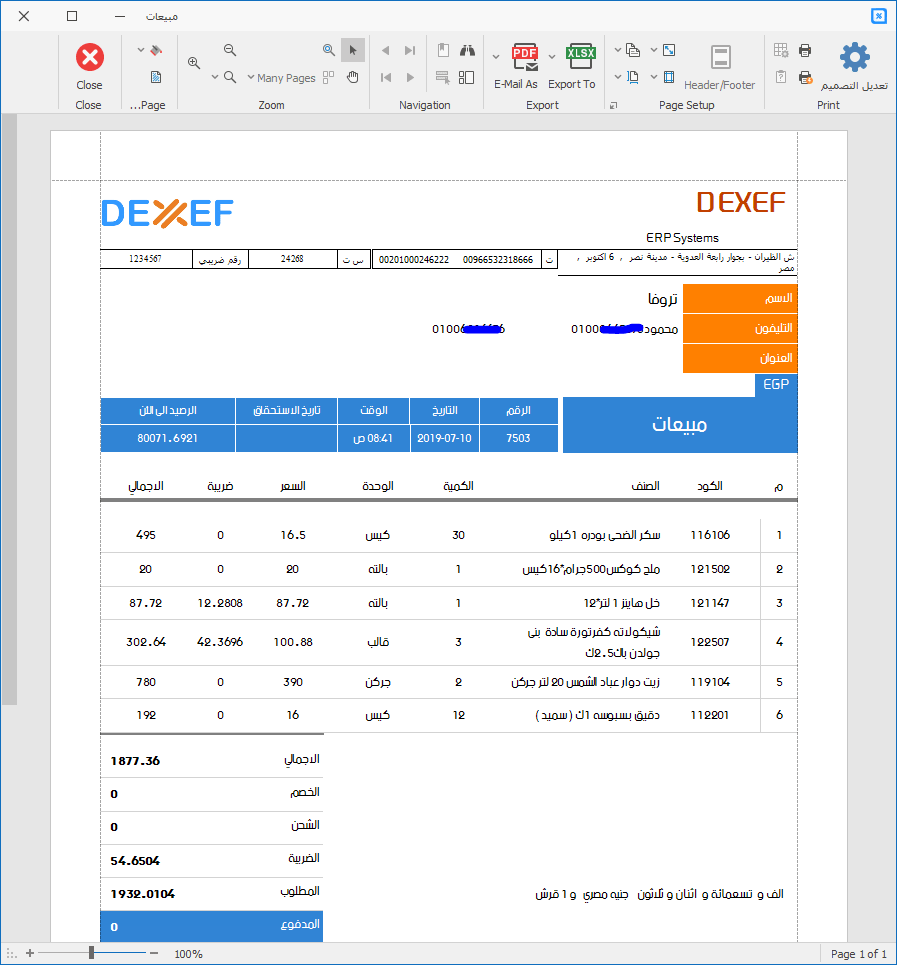Zoom in using the plus magnifier icon
This screenshot has height=965, width=897.
click(x=194, y=62)
